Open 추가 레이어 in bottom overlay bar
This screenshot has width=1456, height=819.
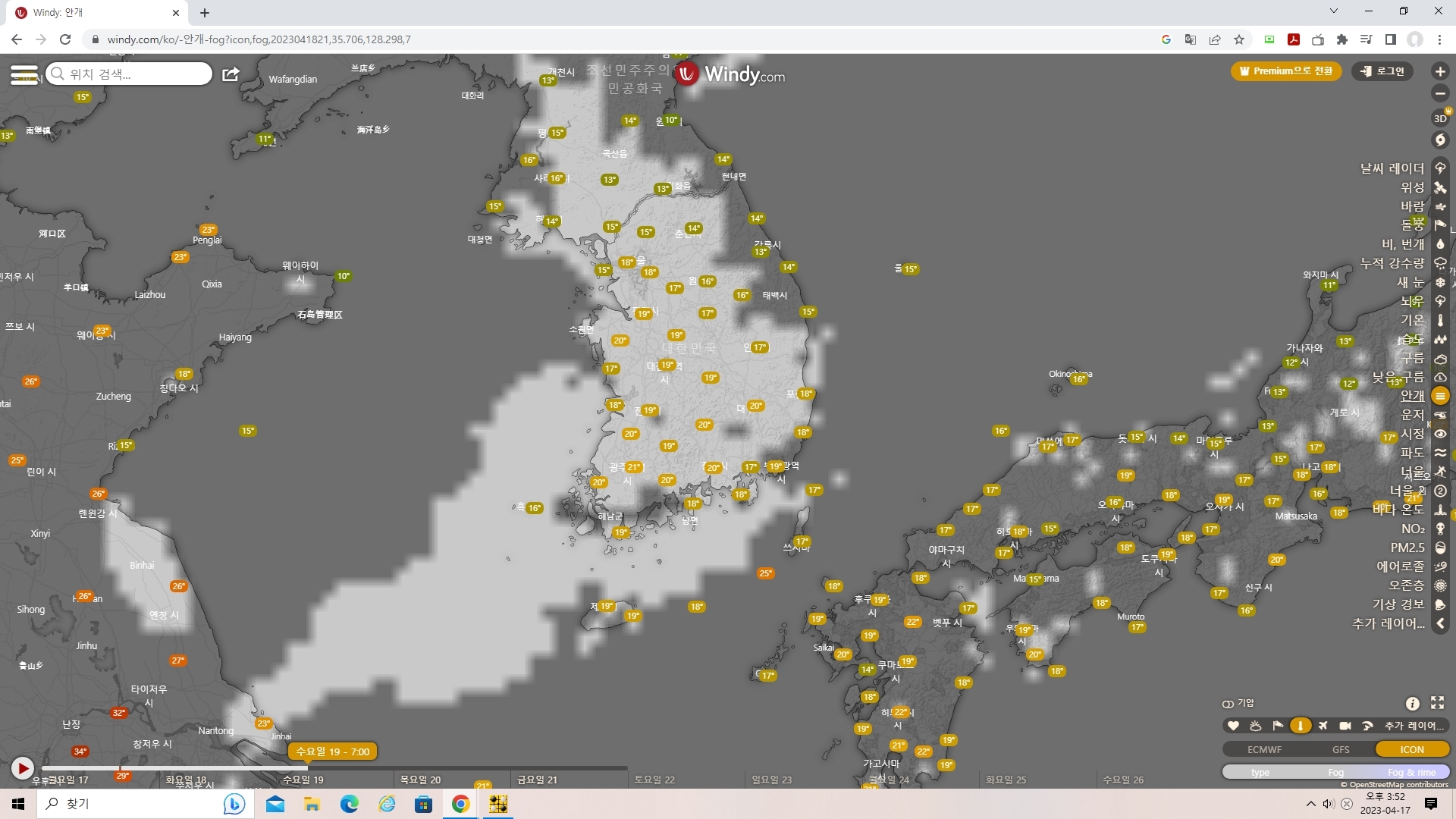point(1414,726)
